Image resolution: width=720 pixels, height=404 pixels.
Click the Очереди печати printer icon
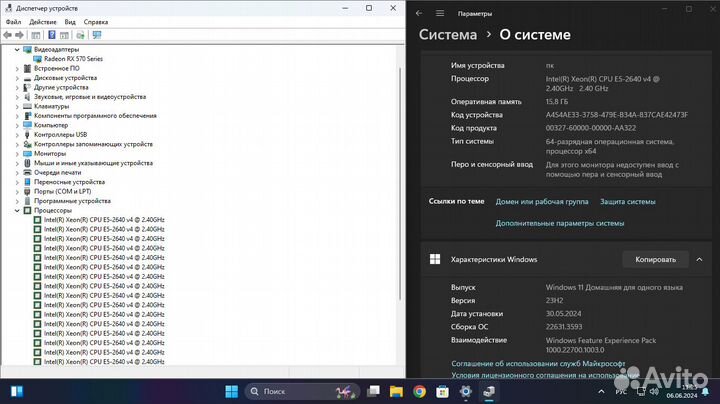[28, 173]
